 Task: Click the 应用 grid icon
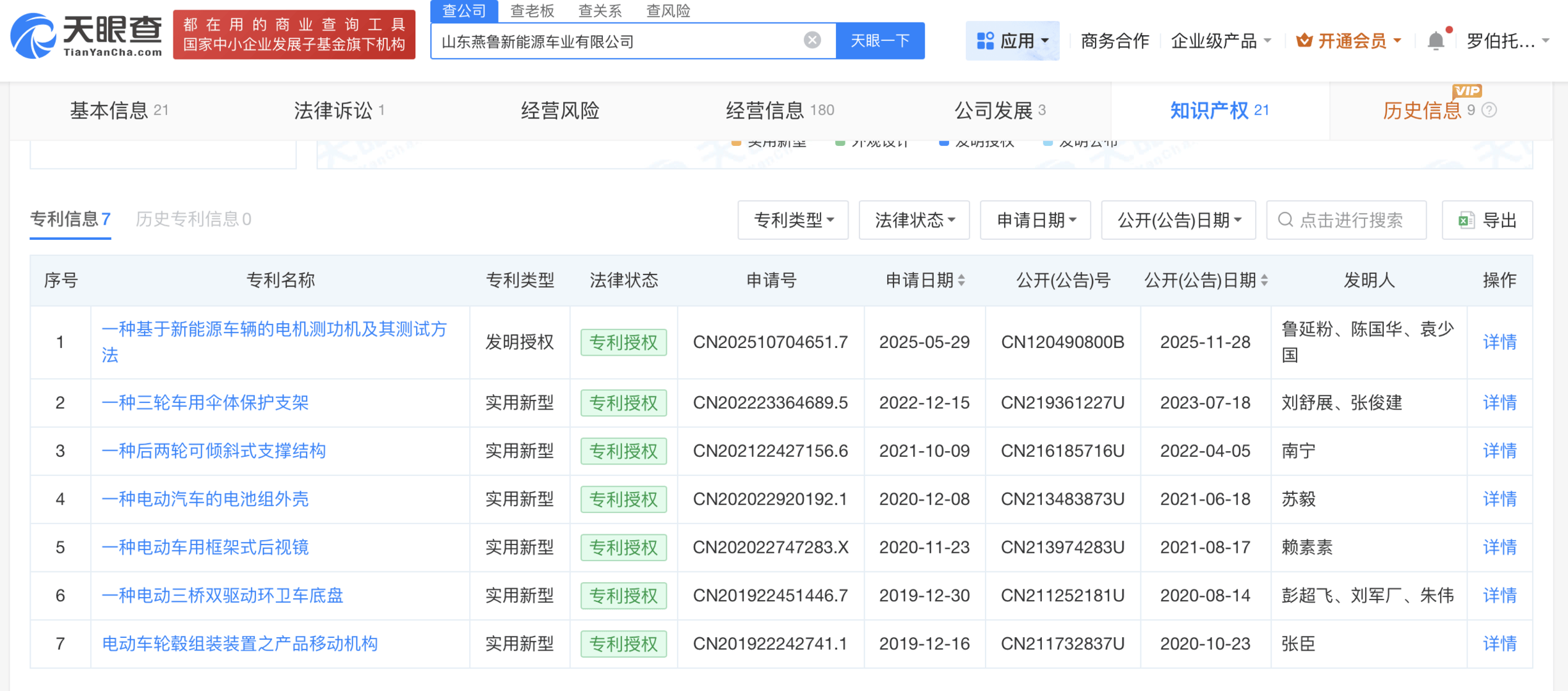click(985, 41)
